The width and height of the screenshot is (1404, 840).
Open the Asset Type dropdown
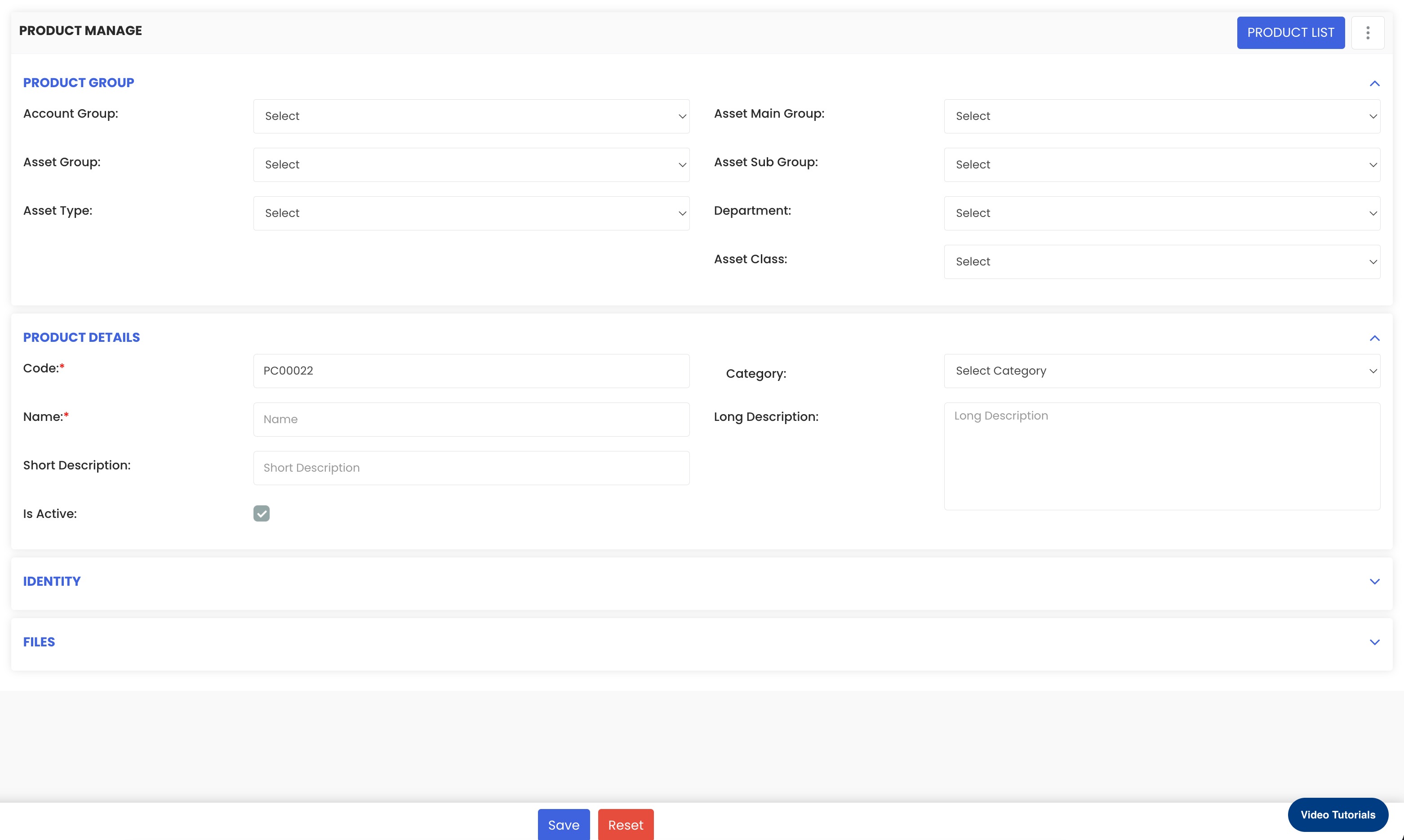(x=471, y=213)
